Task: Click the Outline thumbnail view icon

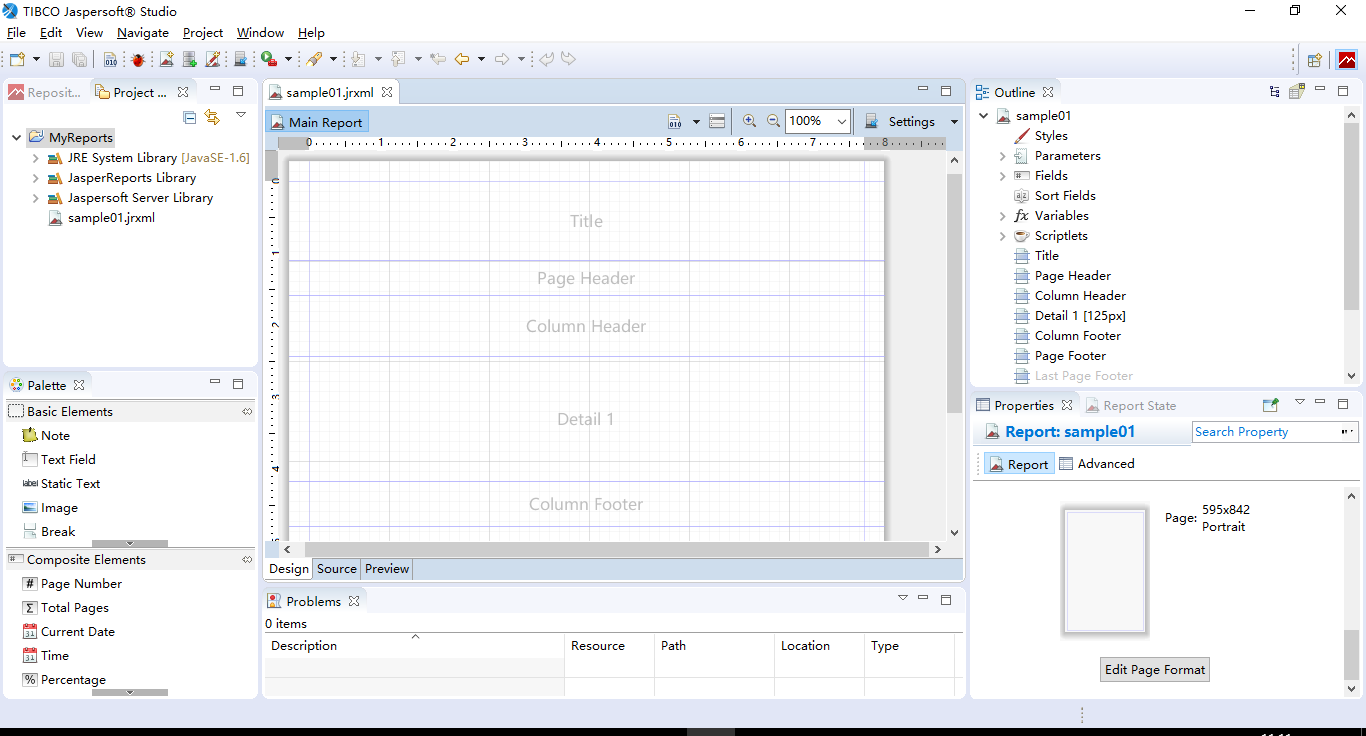Action: pyautogui.click(x=1297, y=91)
